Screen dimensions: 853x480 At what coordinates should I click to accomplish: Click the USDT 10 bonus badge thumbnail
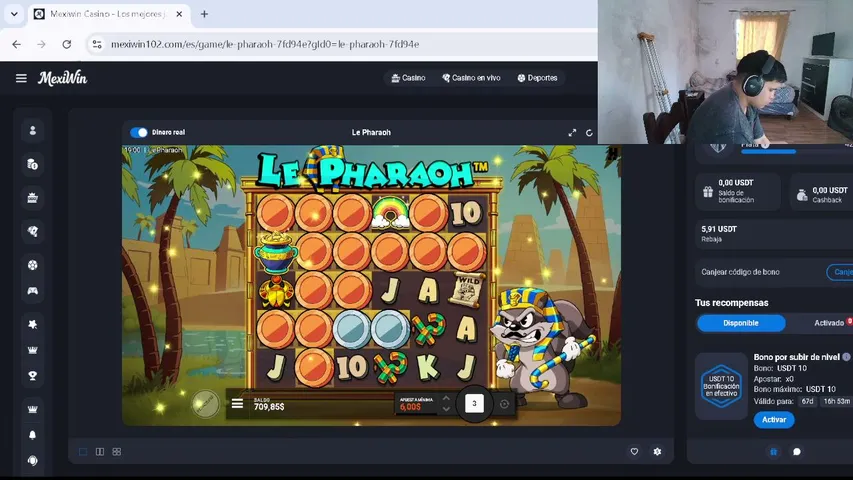tap(721, 386)
